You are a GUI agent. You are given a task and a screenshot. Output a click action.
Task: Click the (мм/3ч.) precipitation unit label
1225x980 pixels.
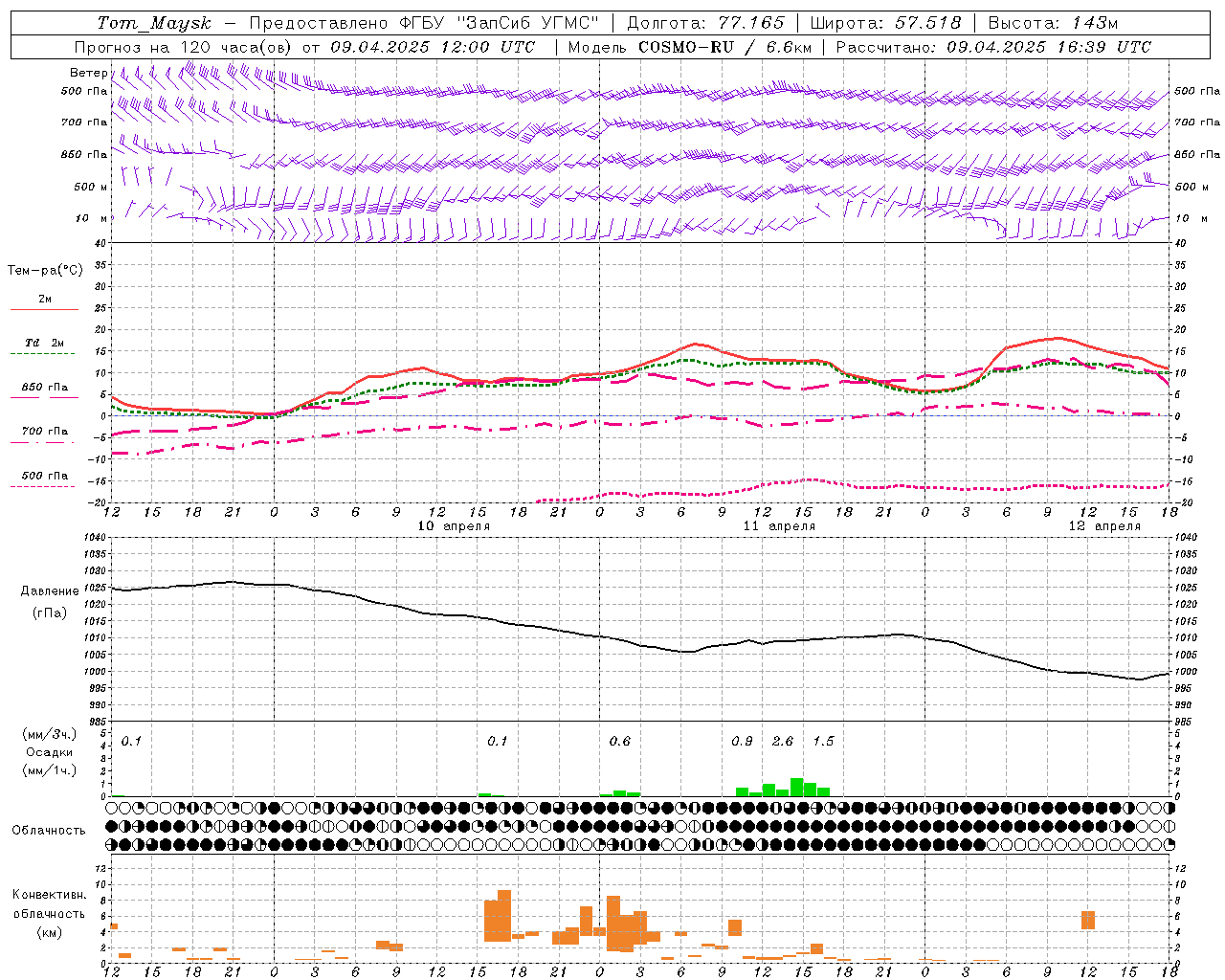click(50, 735)
